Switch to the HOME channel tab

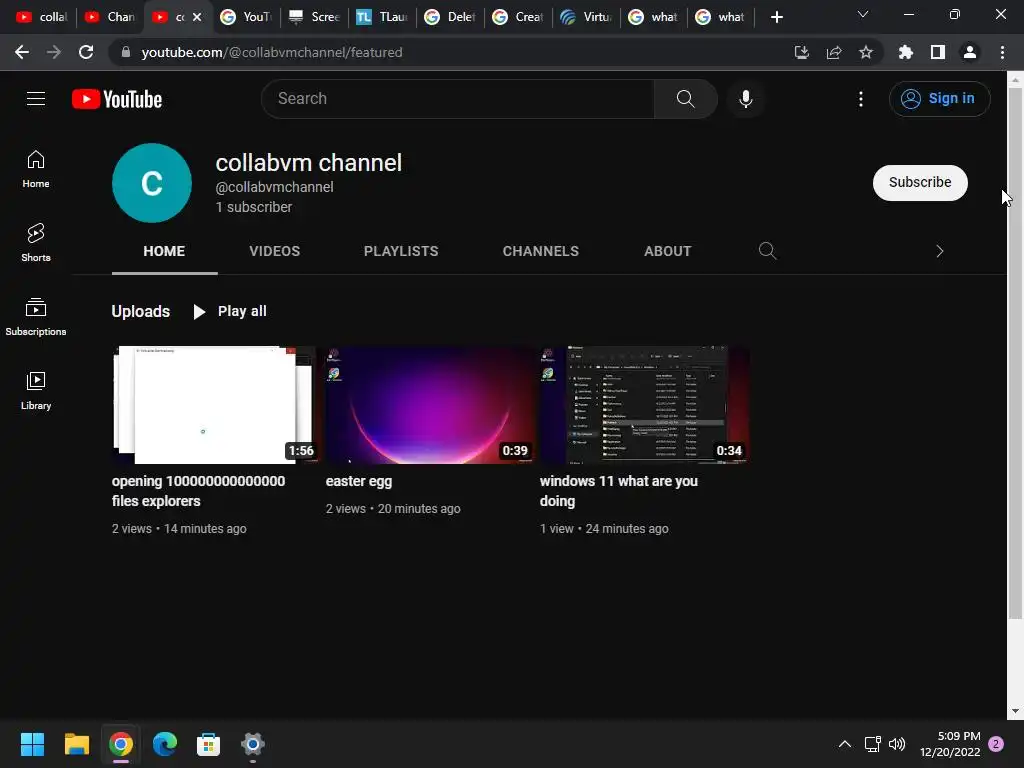164,251
